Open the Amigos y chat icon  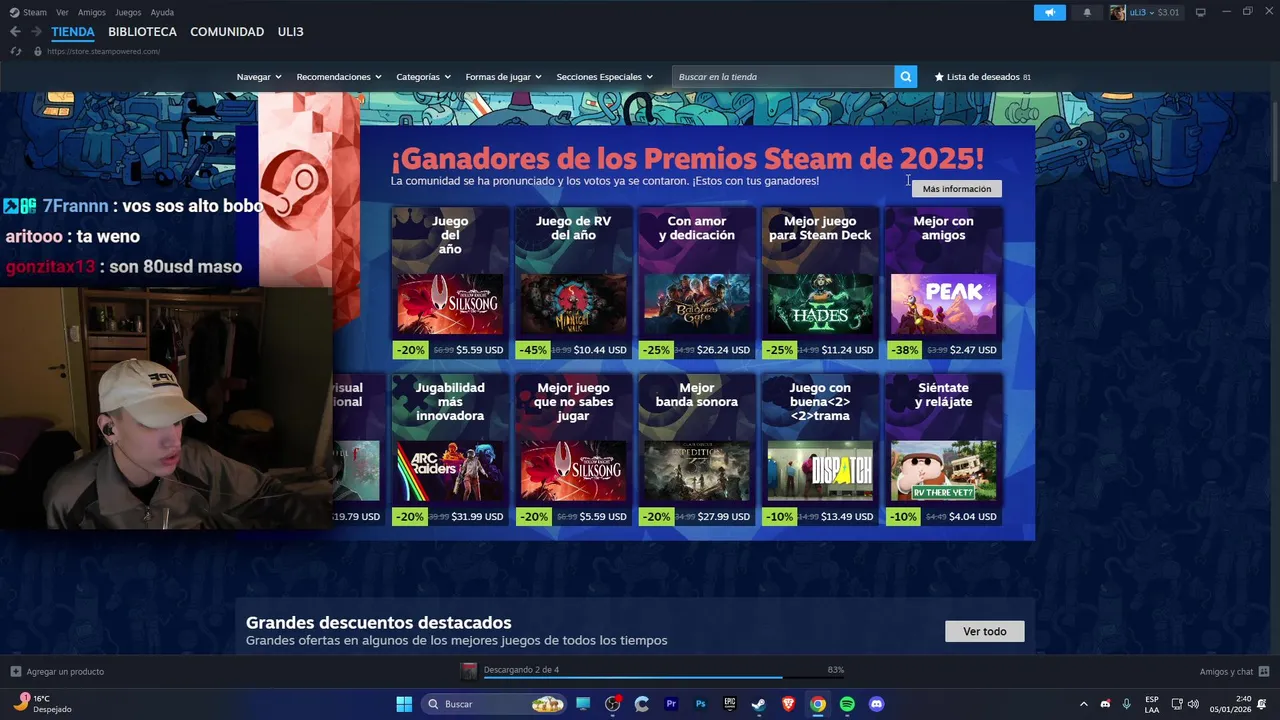(1264, 671)
